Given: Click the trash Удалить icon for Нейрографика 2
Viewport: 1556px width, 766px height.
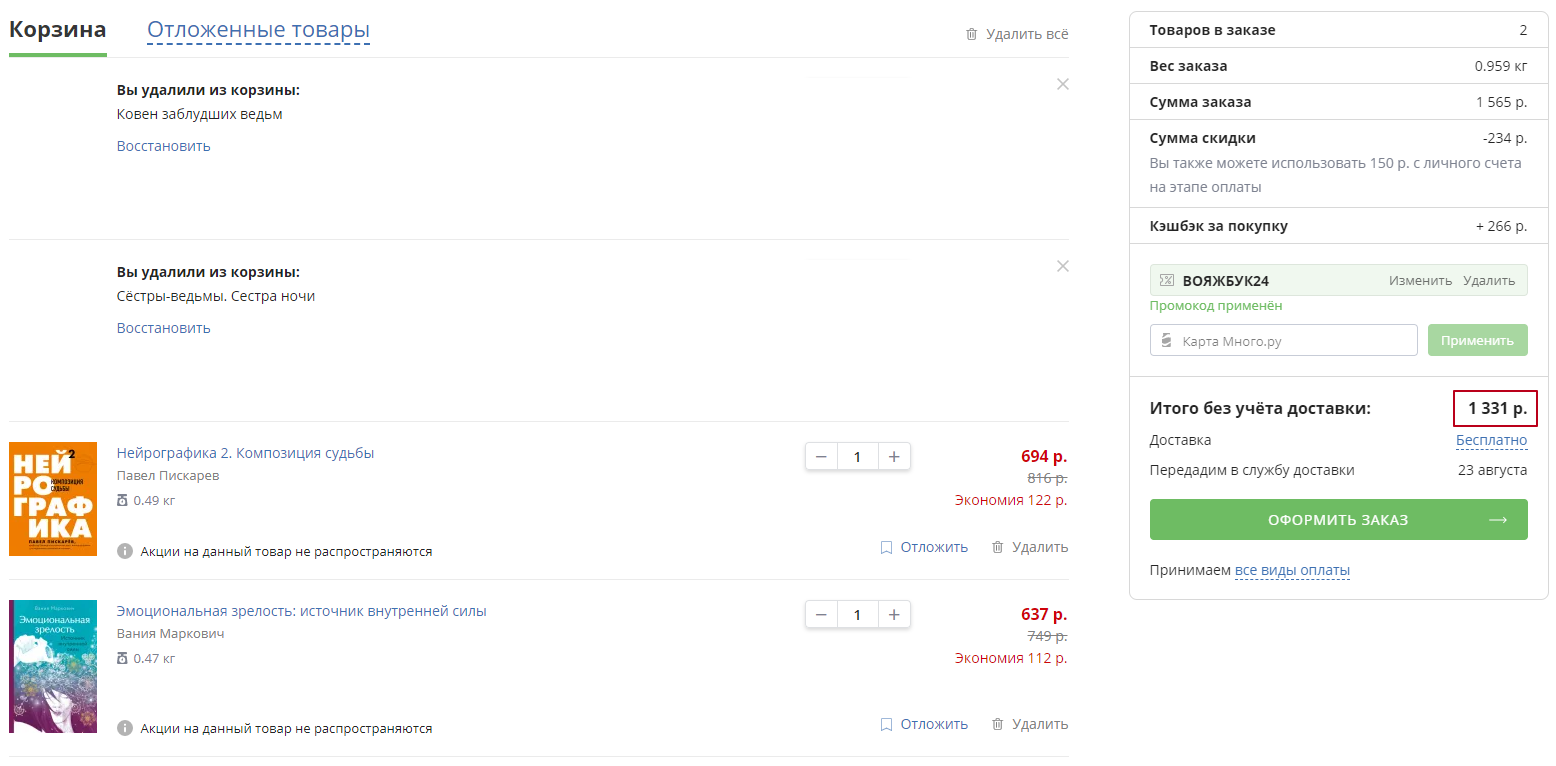Looking at the screenshot, I should click(x=997, y=547).
